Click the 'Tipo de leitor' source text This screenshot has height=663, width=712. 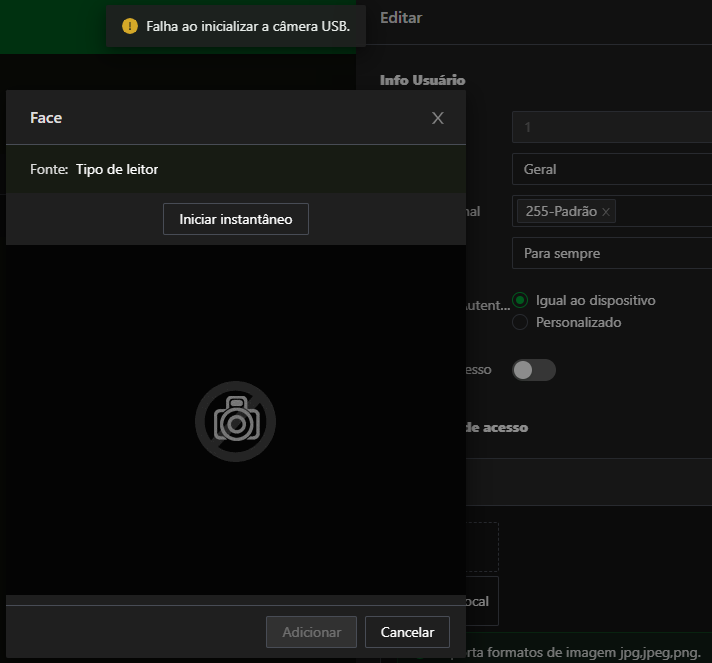[x=117, y=169]
